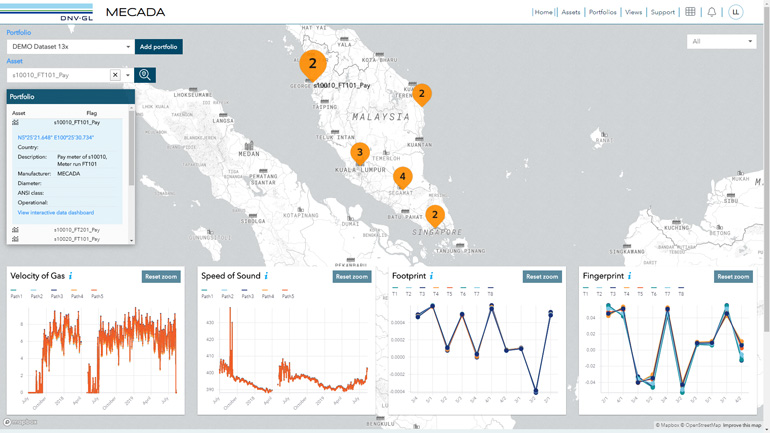Click info icon next to Velocity of Gas
Image resolution: width=770 pixels, height=433 pixels.
70,276
